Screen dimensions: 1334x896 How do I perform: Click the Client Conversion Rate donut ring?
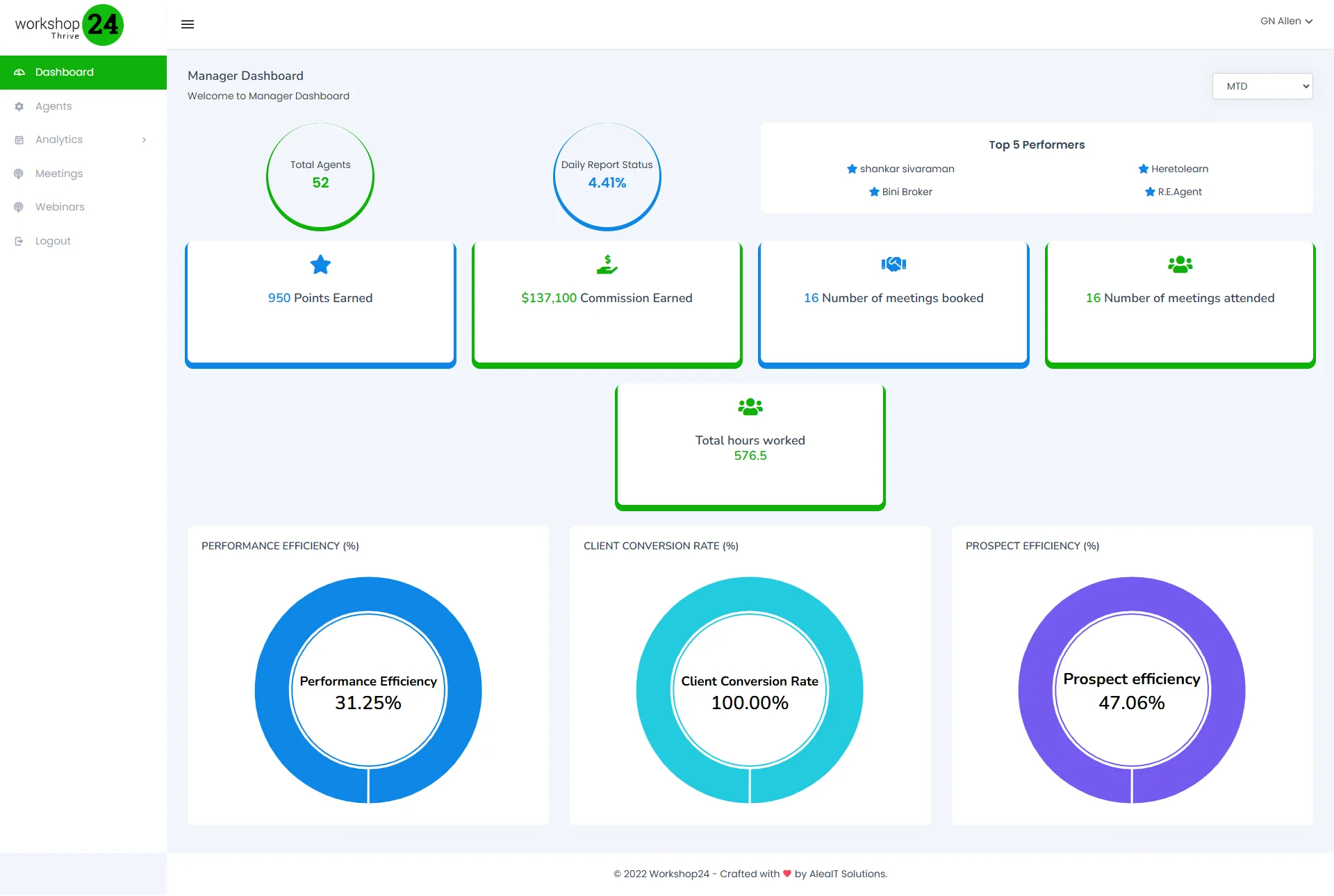[x=654, y=690]
